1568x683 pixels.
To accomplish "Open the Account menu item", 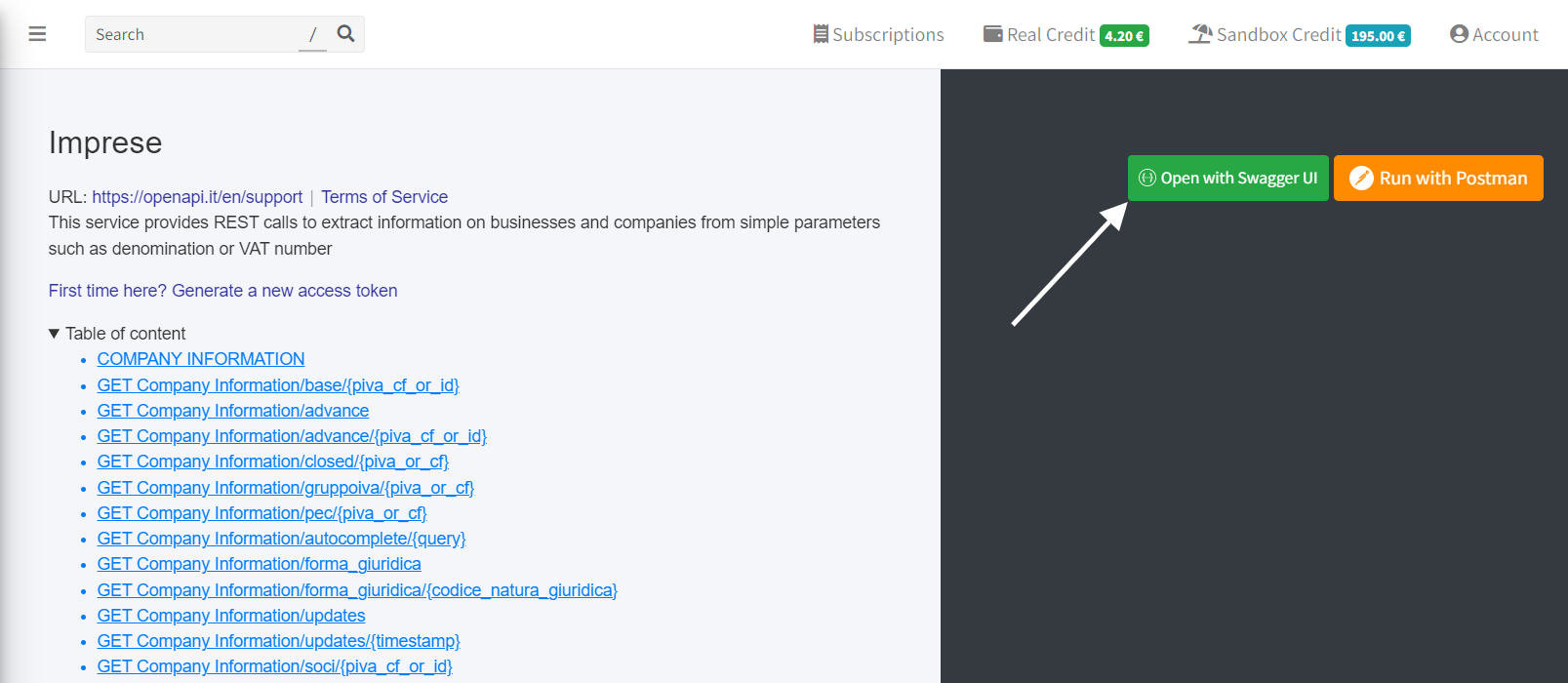I will click(x=1494, y=34).
